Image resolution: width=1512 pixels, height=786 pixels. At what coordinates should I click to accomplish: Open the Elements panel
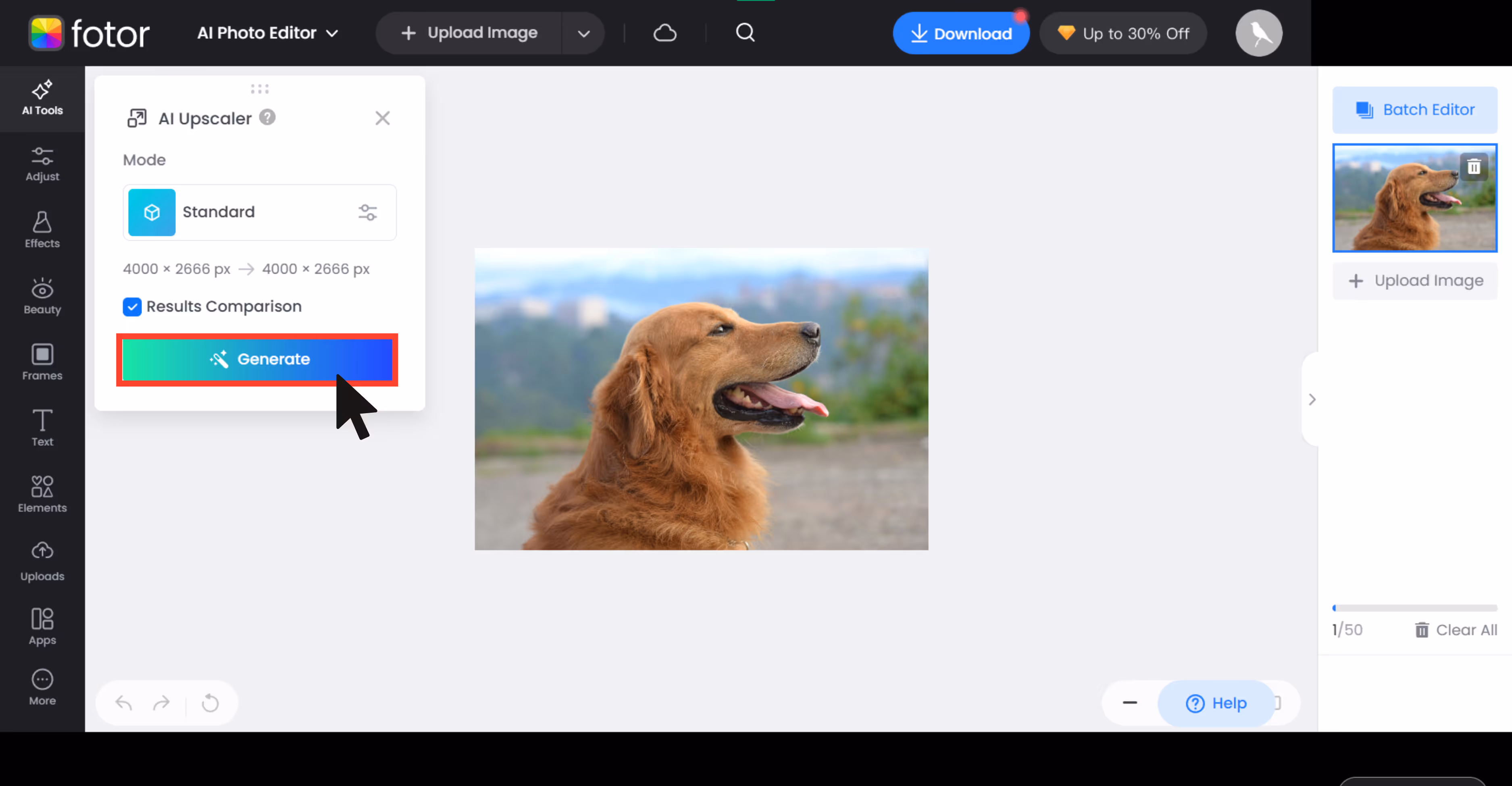click(x=42, y=495)
